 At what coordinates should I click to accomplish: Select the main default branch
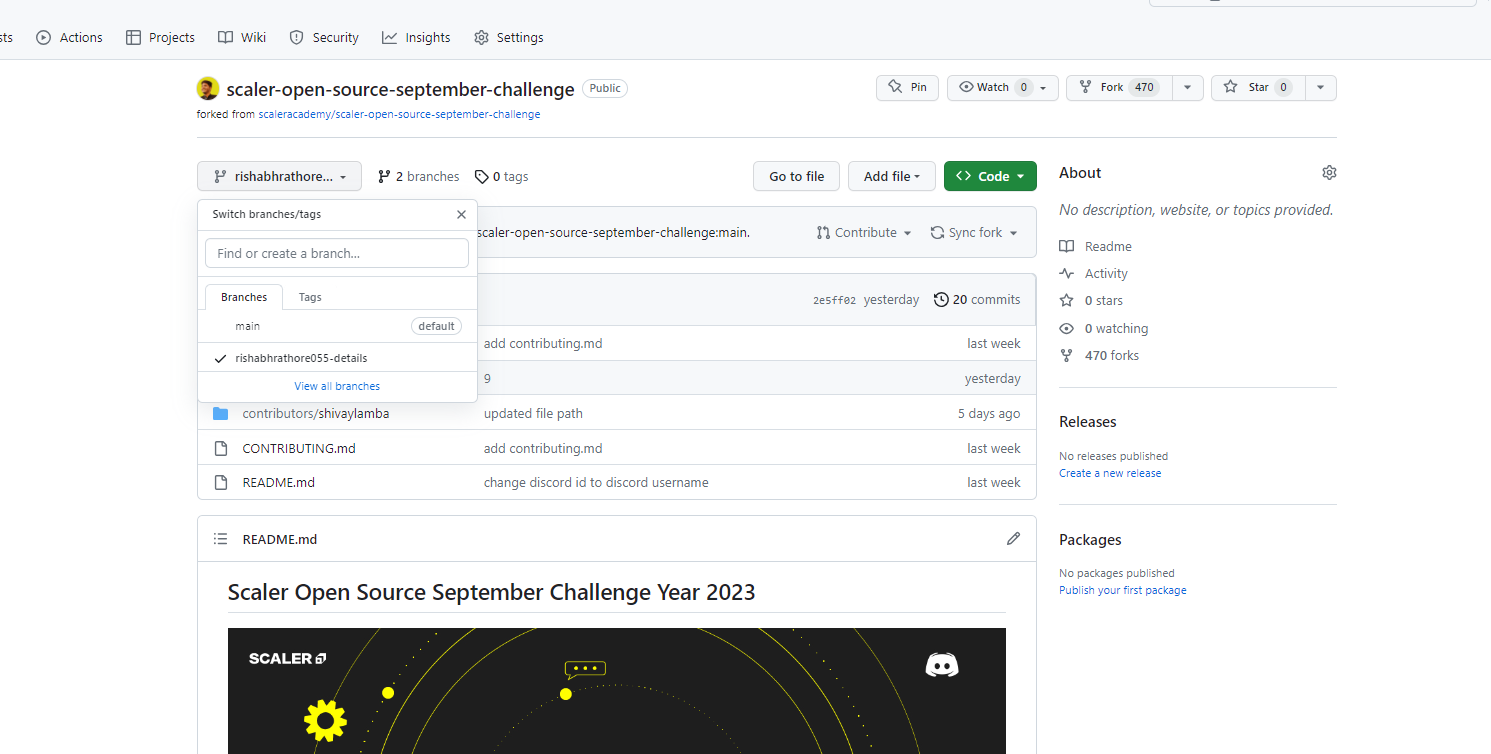(247, 326)
